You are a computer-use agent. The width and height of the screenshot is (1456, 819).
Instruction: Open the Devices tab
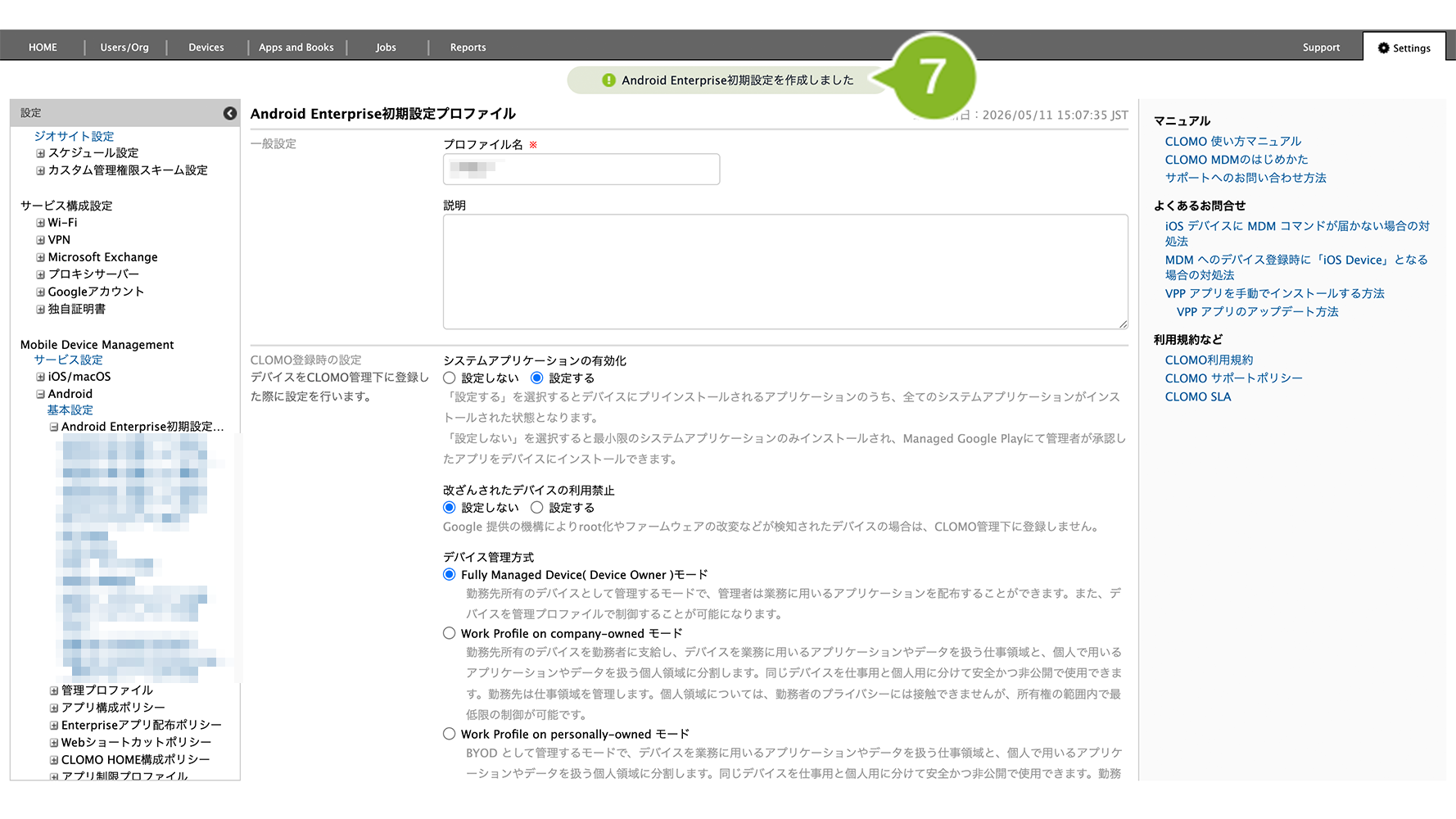(x=206, y=48)
